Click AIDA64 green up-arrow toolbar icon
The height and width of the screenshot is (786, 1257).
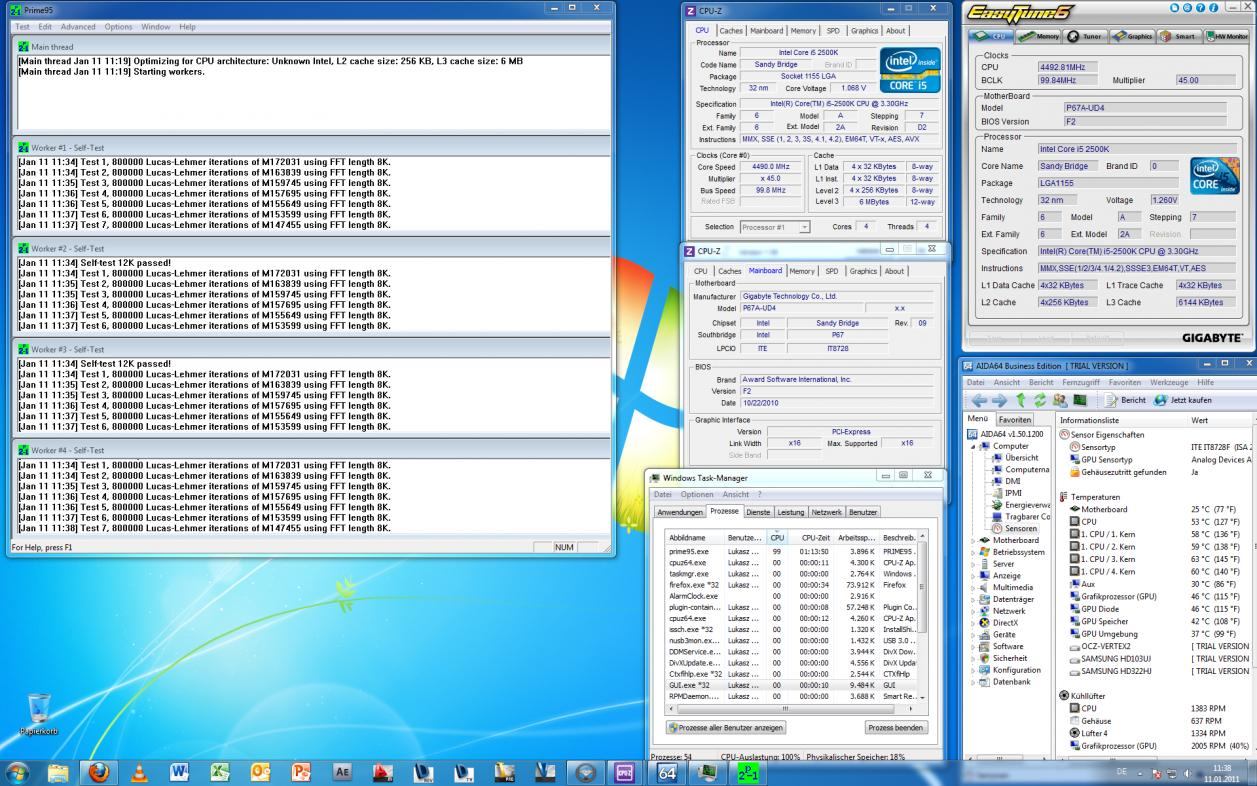(x=1021, y=400)
